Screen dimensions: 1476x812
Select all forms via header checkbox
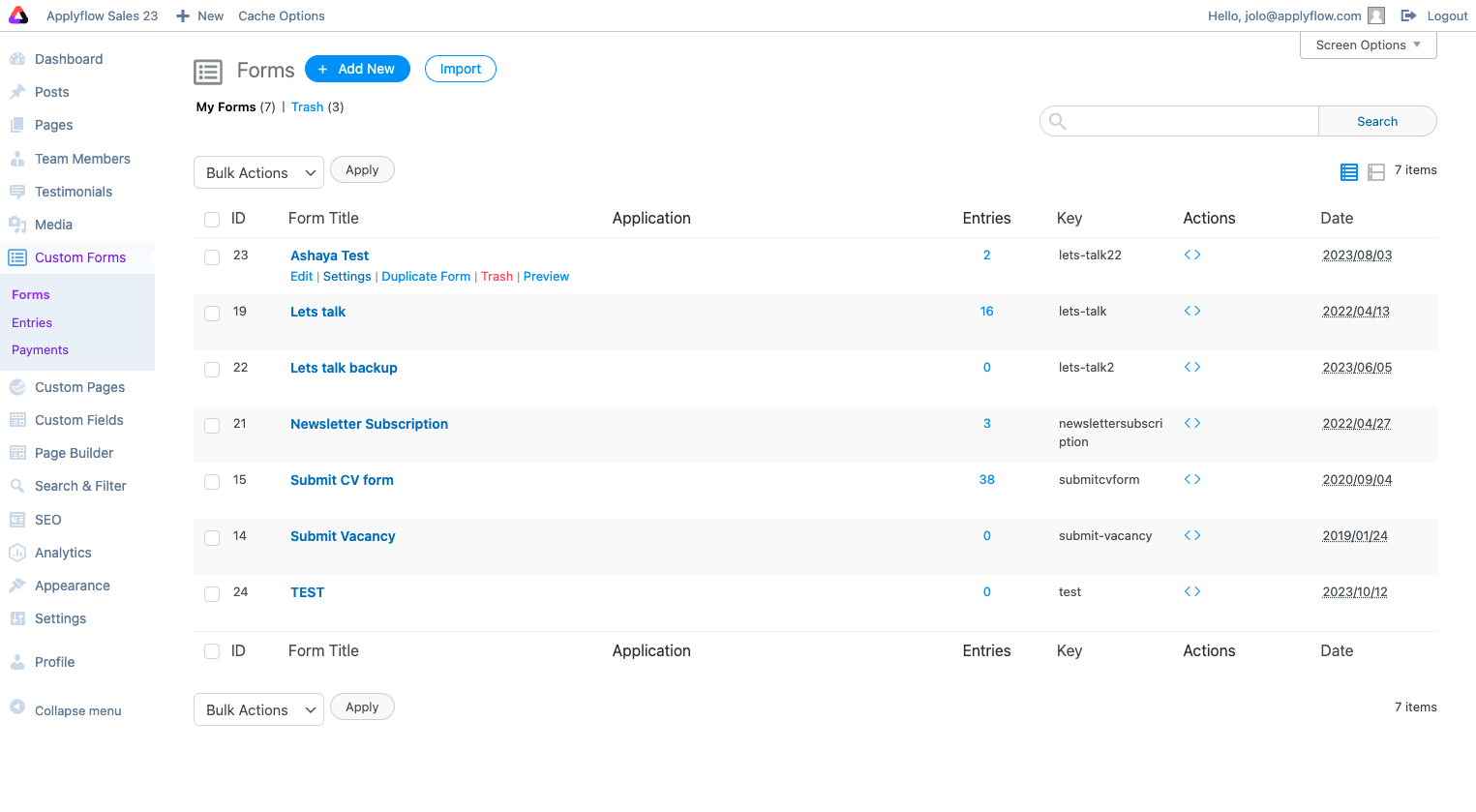point(212,220)
